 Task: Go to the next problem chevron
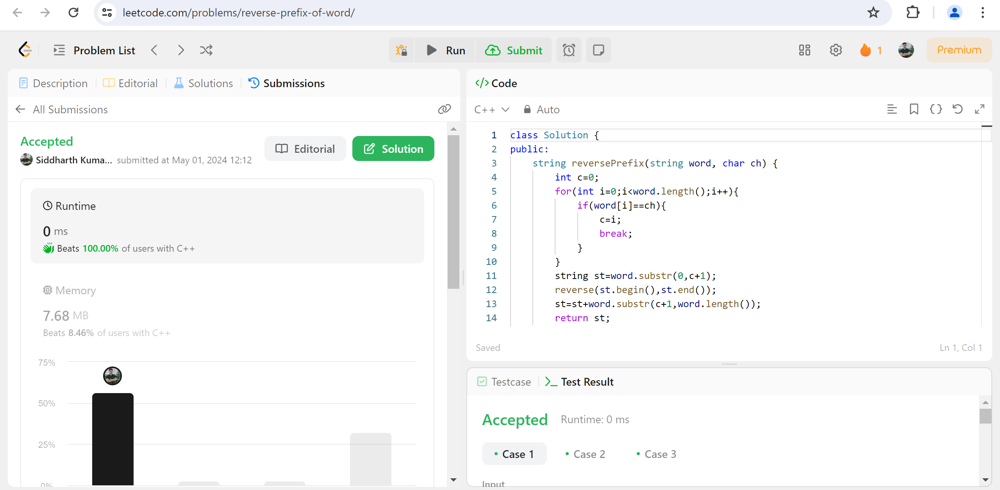(180, 50)
